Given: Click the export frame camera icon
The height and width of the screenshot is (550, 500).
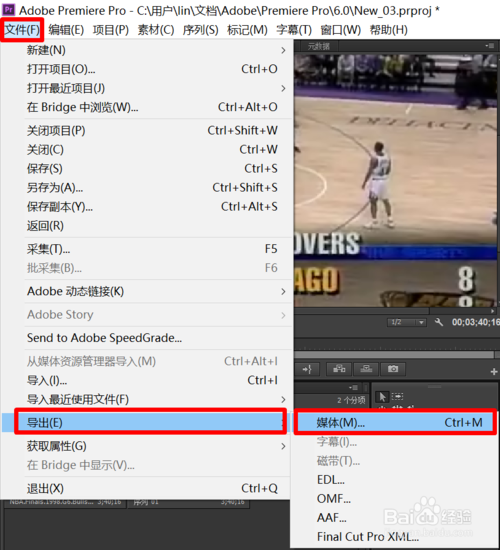Looking at the screenshot, I should coord(393,369).
